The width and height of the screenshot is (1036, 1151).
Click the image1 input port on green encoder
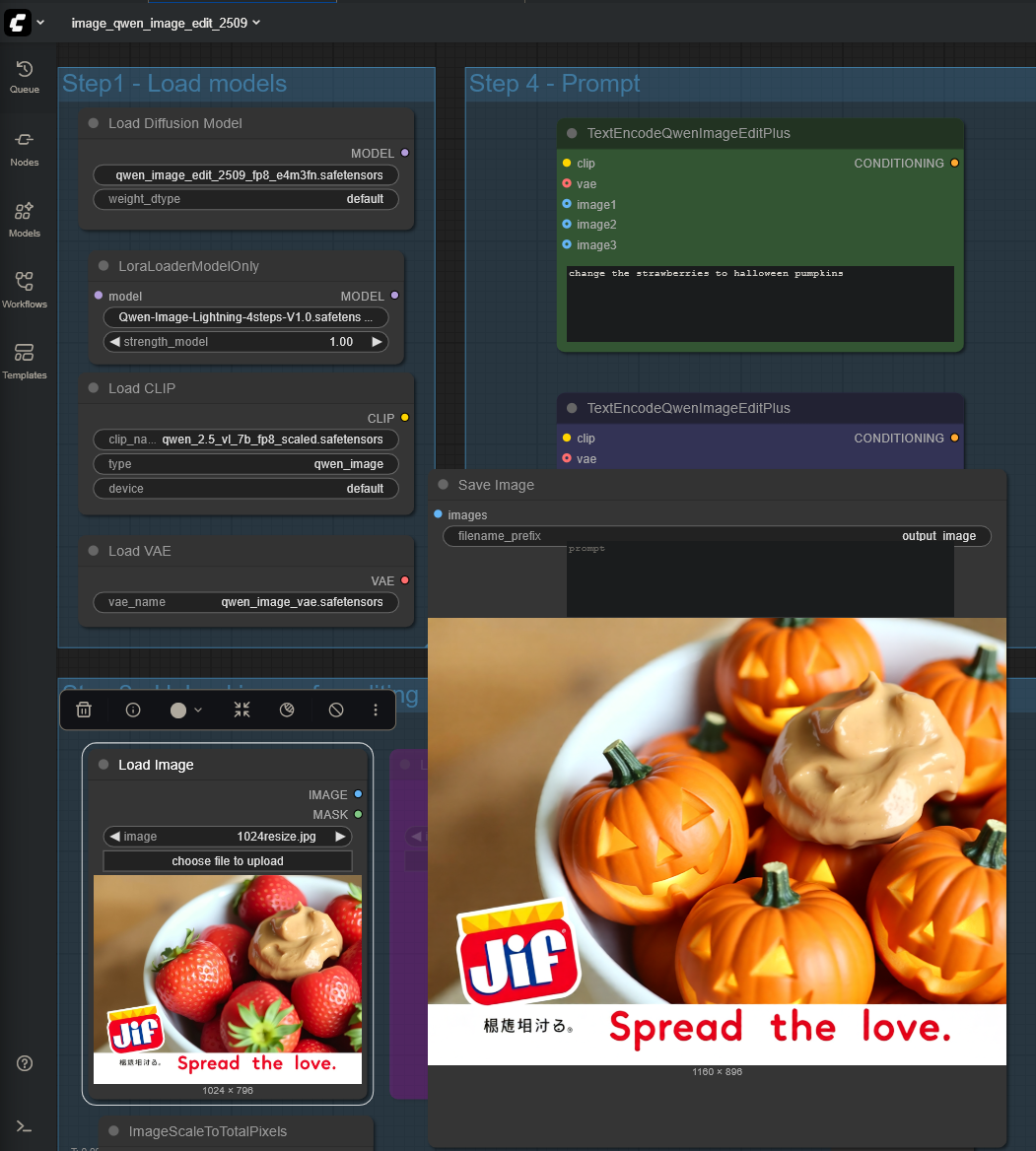pos(567,203)
